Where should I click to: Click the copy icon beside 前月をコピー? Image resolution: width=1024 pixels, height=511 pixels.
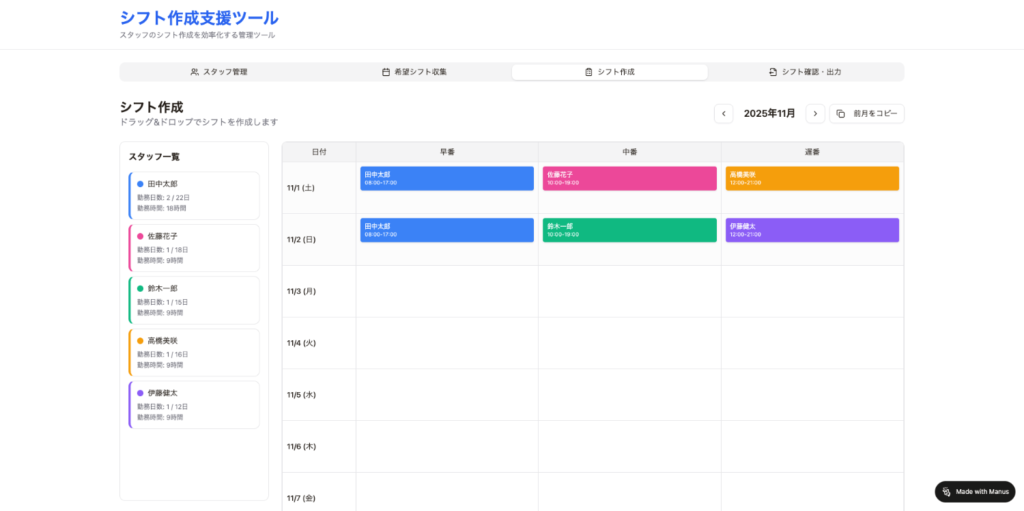[x=841, y=114]
